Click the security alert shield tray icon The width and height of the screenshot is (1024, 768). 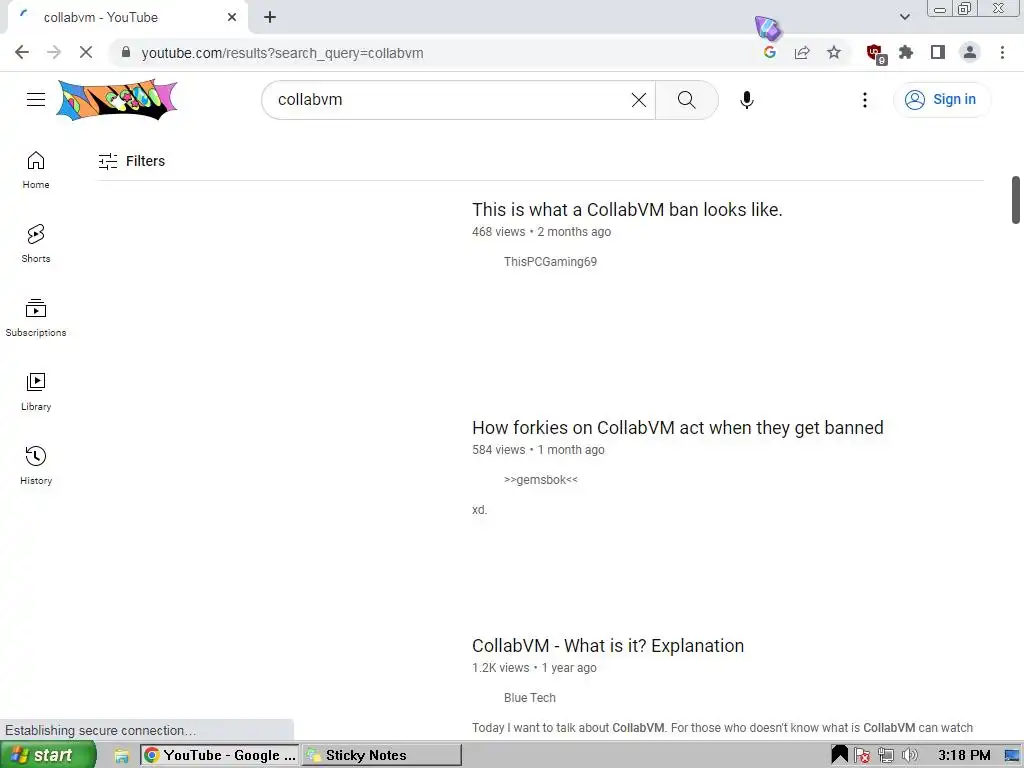tap(862, 756)
